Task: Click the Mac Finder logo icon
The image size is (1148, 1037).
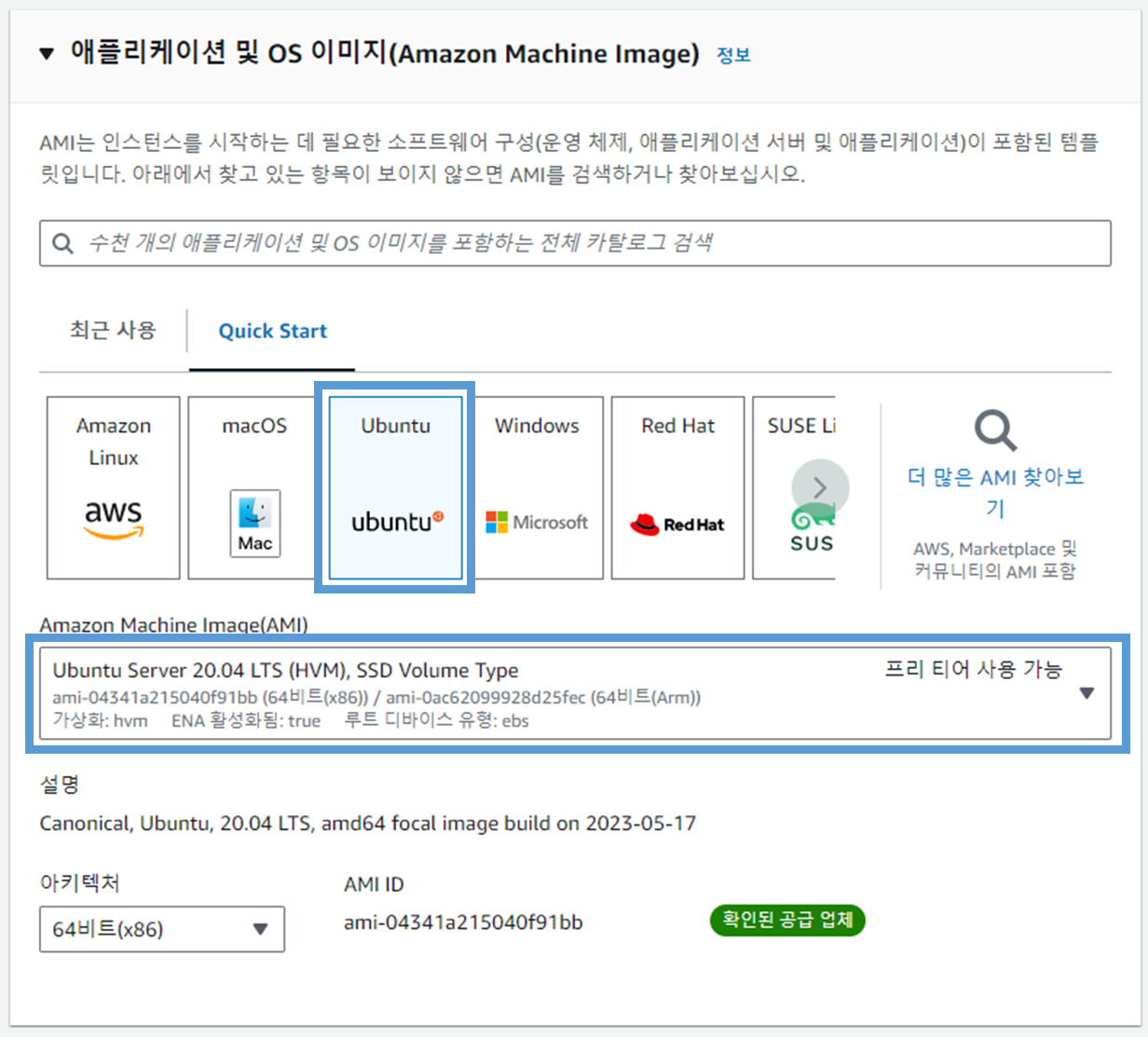Action: pyautogui.click(x=254, y=524)
